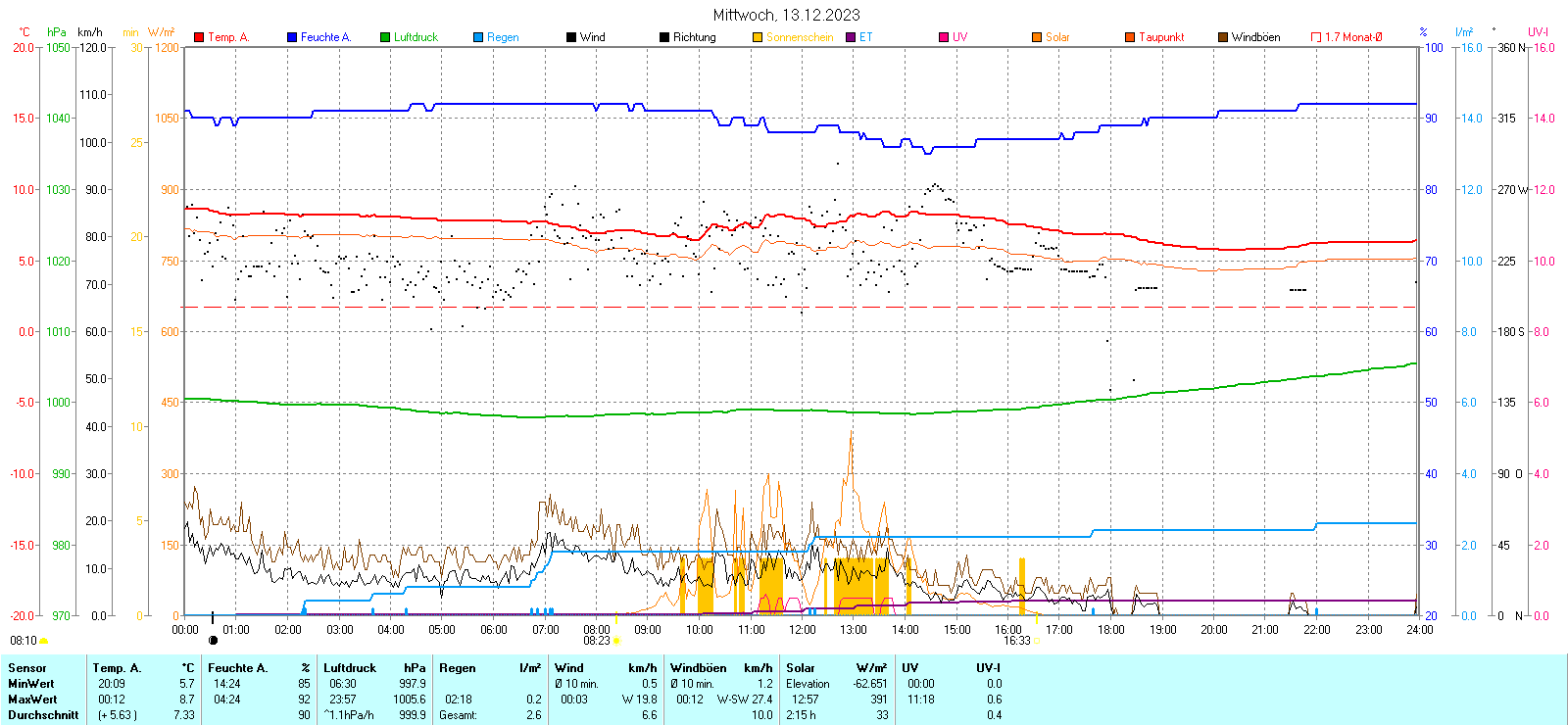Click the sun icon beside 08:10
1568x725 pixels.
[x=44, y=641]
